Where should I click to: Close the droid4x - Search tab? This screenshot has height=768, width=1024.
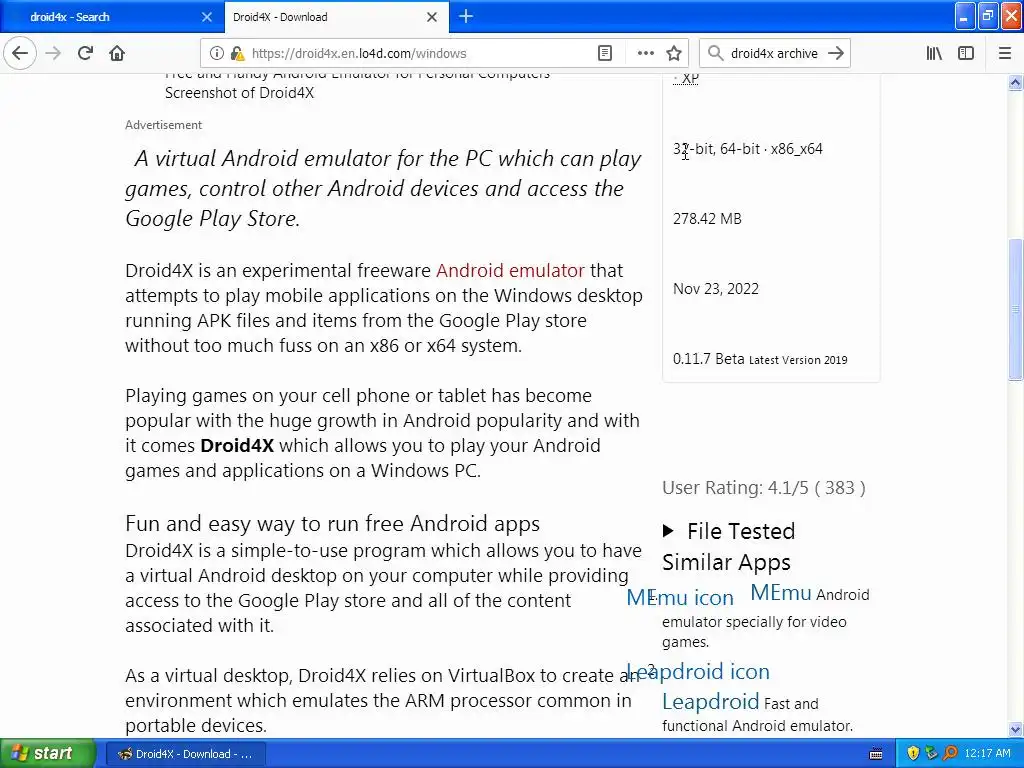pos(206,17)
